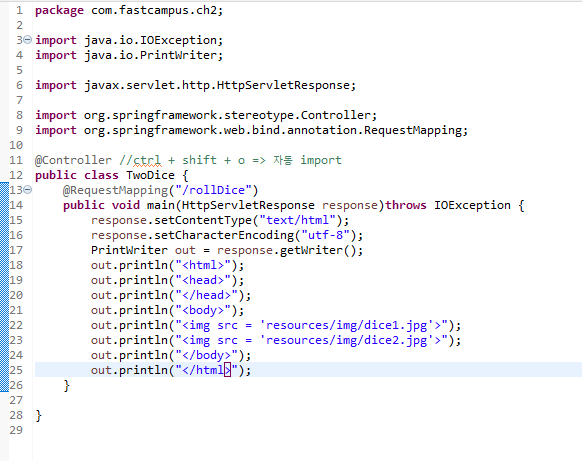582x461 pixels.
Task: Click 'resources/img/dice1.jpg' path text
Action: tap(346, 326)
